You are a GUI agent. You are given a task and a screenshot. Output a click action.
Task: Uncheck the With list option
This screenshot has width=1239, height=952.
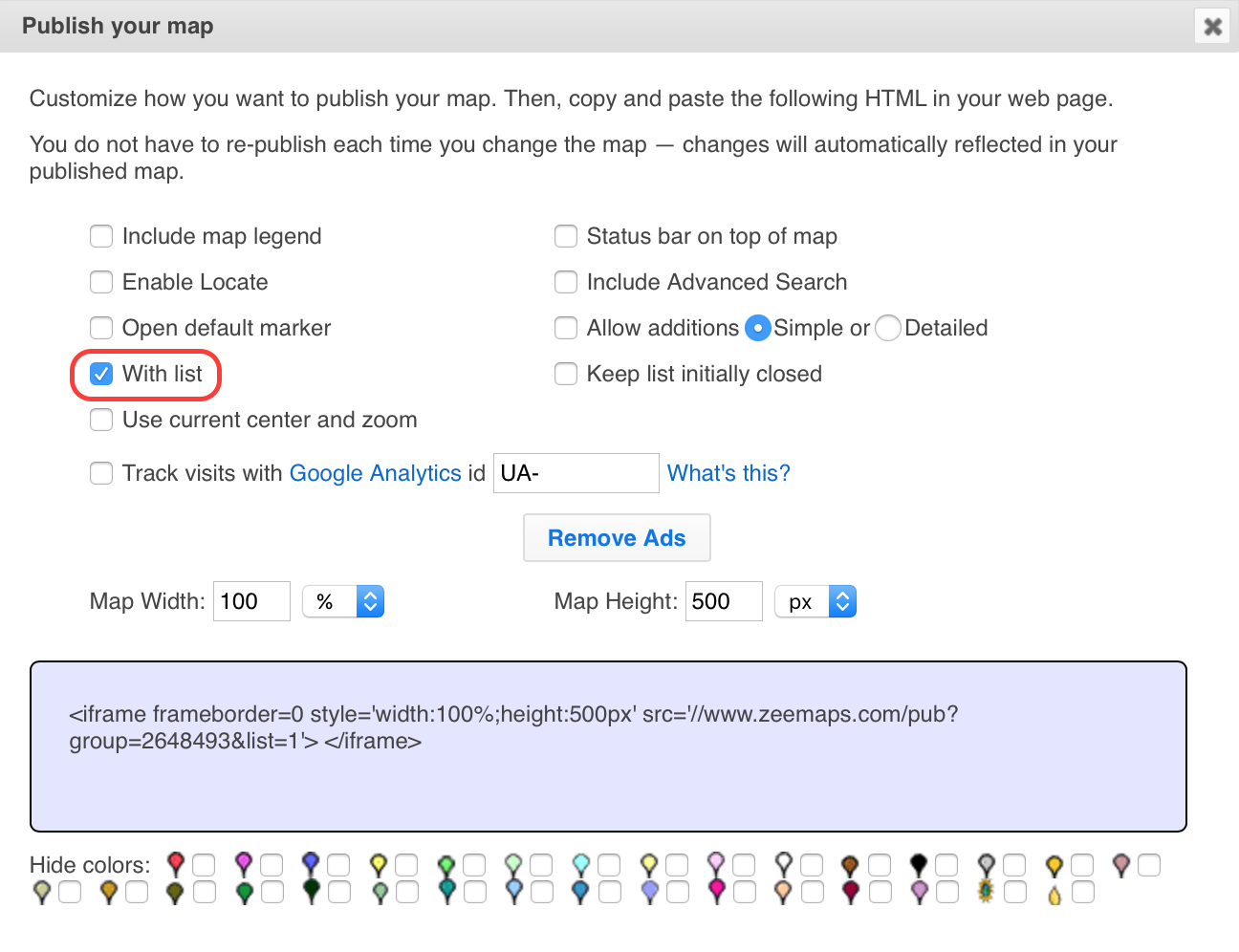tap(101, 374)
